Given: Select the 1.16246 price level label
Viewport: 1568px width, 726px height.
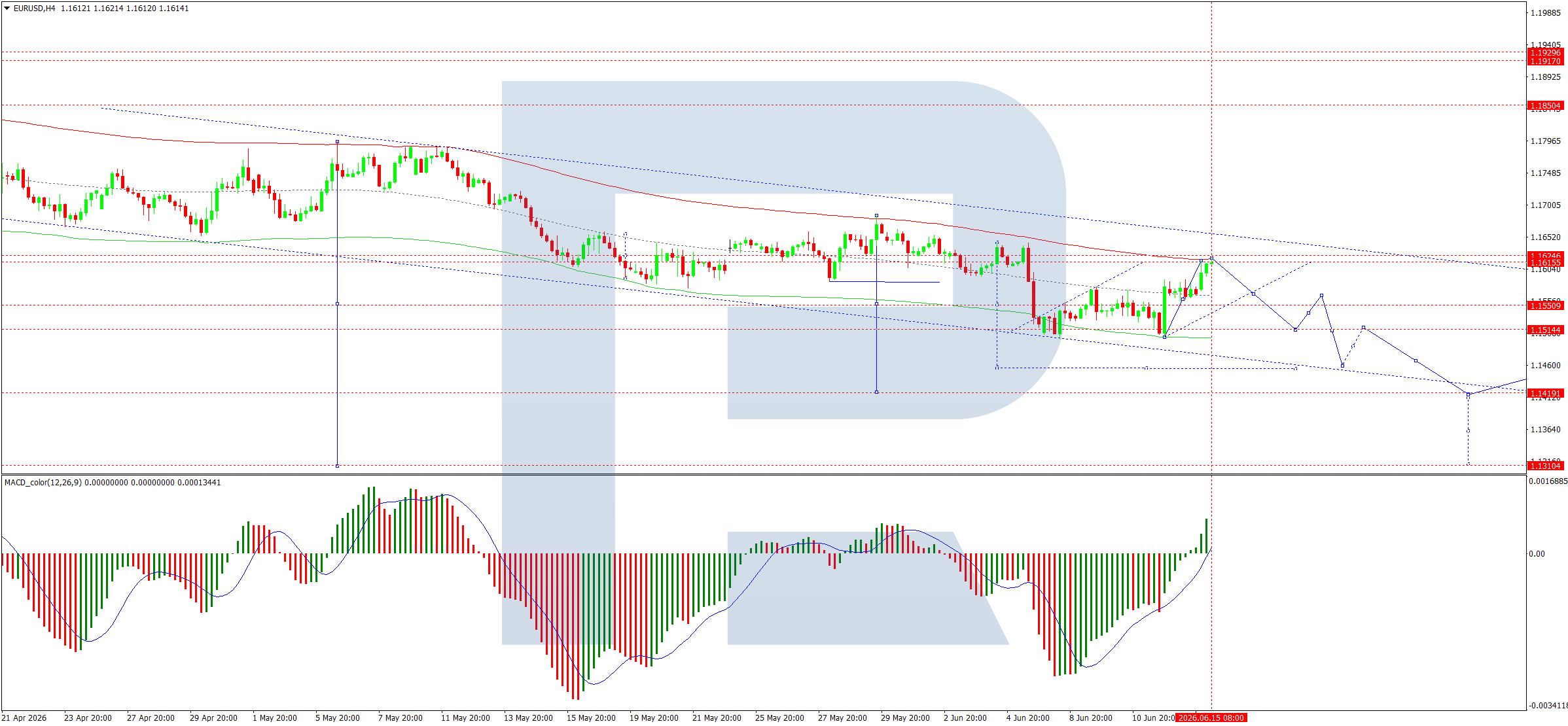Looking at the screenshot, I should [x=1545, y=256].
